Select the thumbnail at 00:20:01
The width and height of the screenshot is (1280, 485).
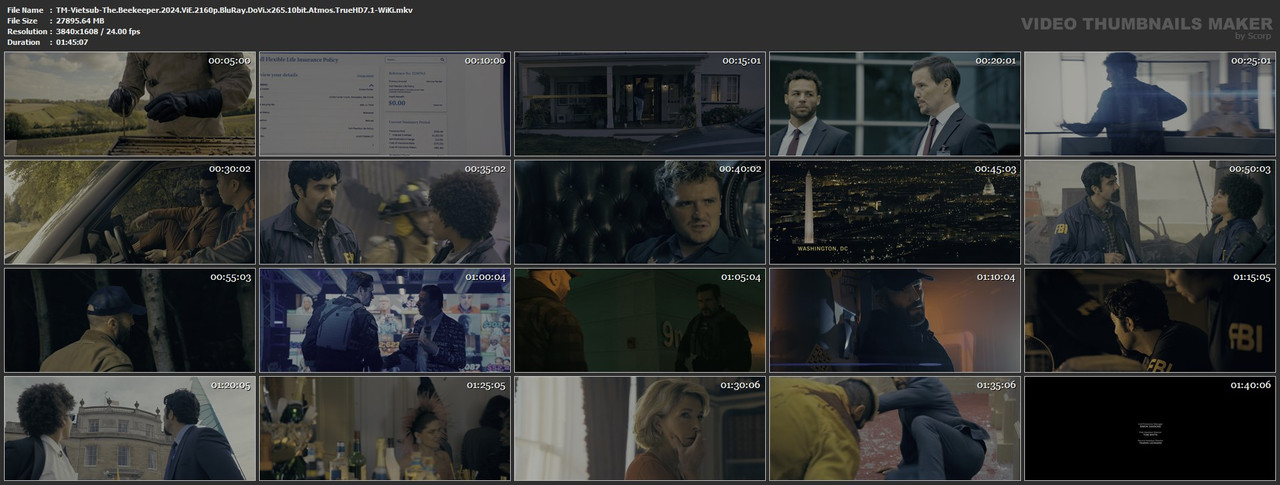point(894,104)
